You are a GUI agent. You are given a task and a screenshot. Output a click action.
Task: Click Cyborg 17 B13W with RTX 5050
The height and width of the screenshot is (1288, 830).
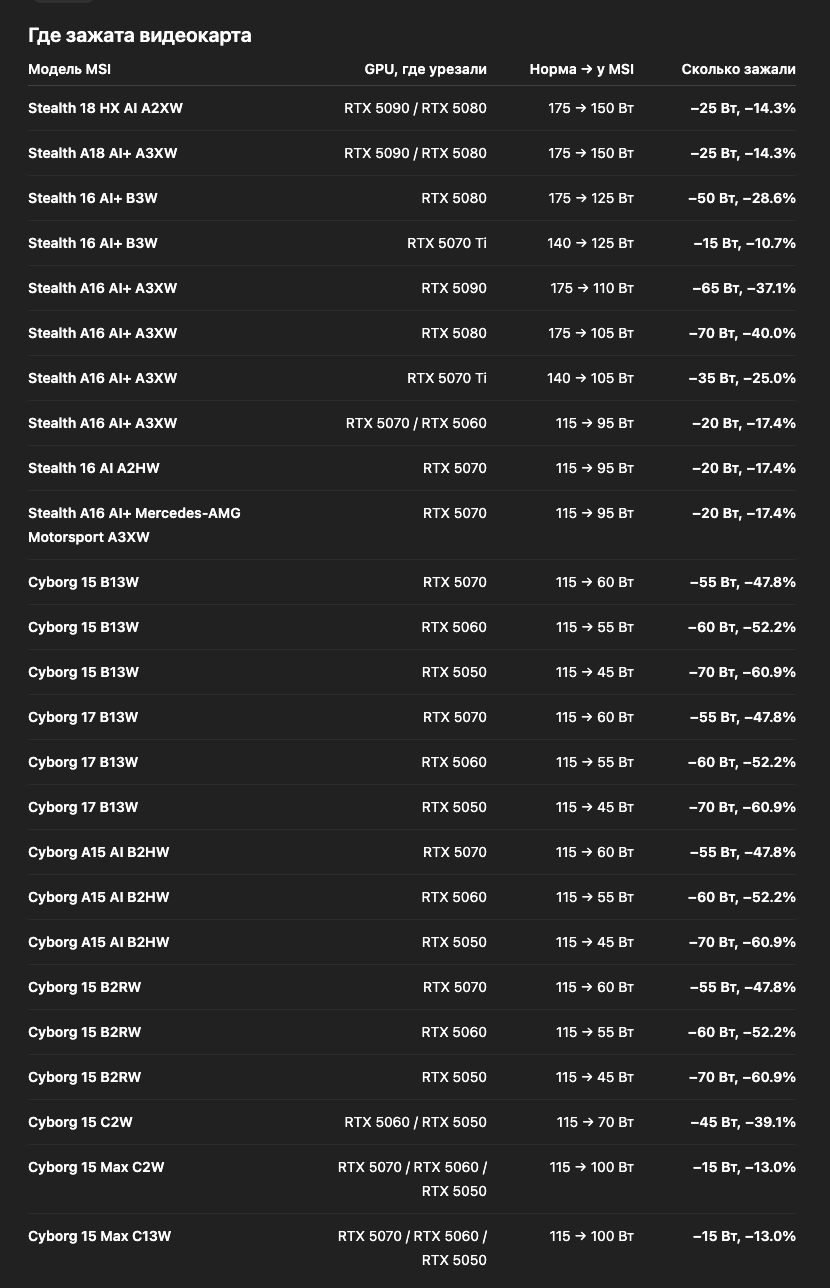click(412, 807)
